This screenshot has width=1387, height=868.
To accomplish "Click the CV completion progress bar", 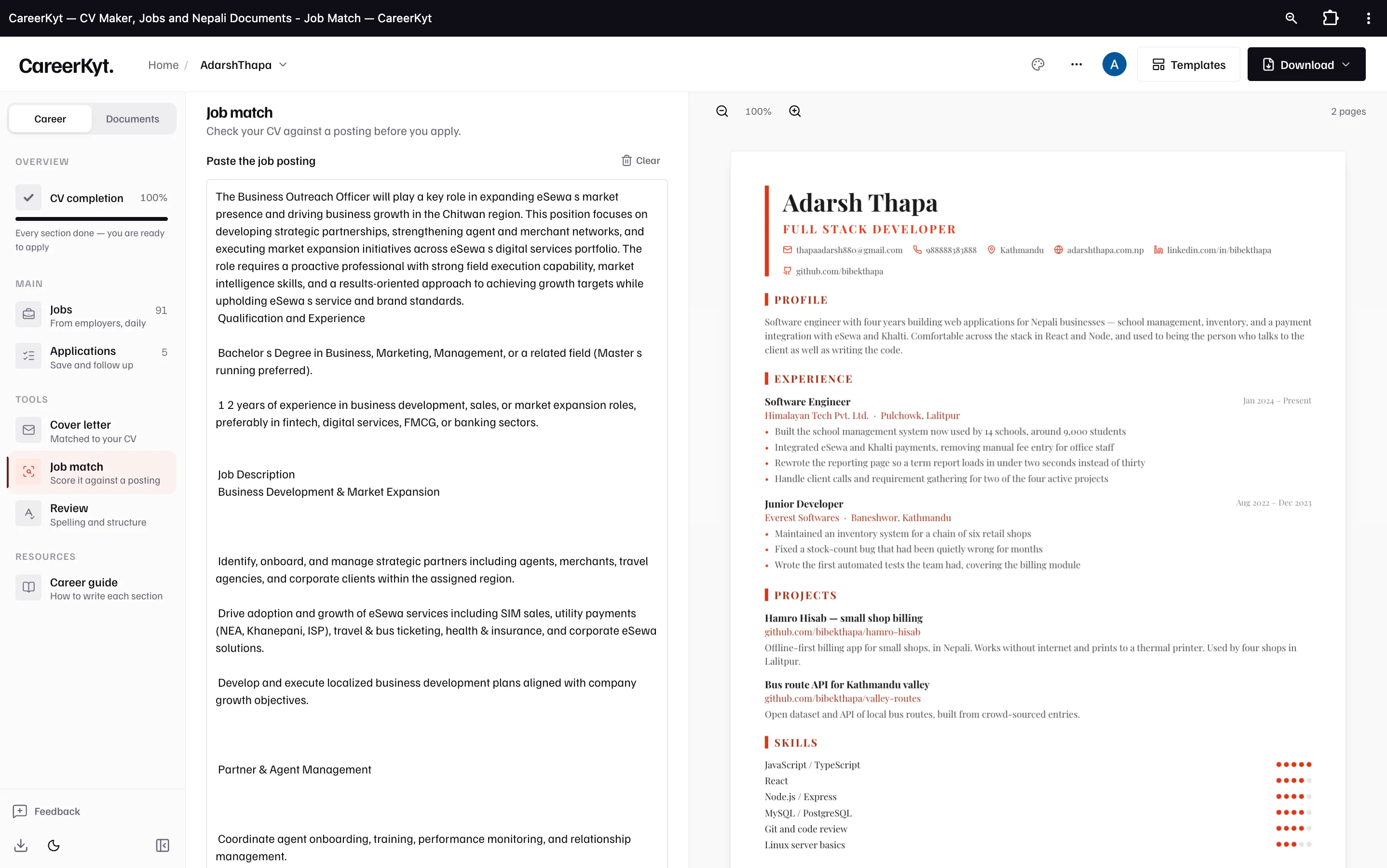I will point(91,219).
